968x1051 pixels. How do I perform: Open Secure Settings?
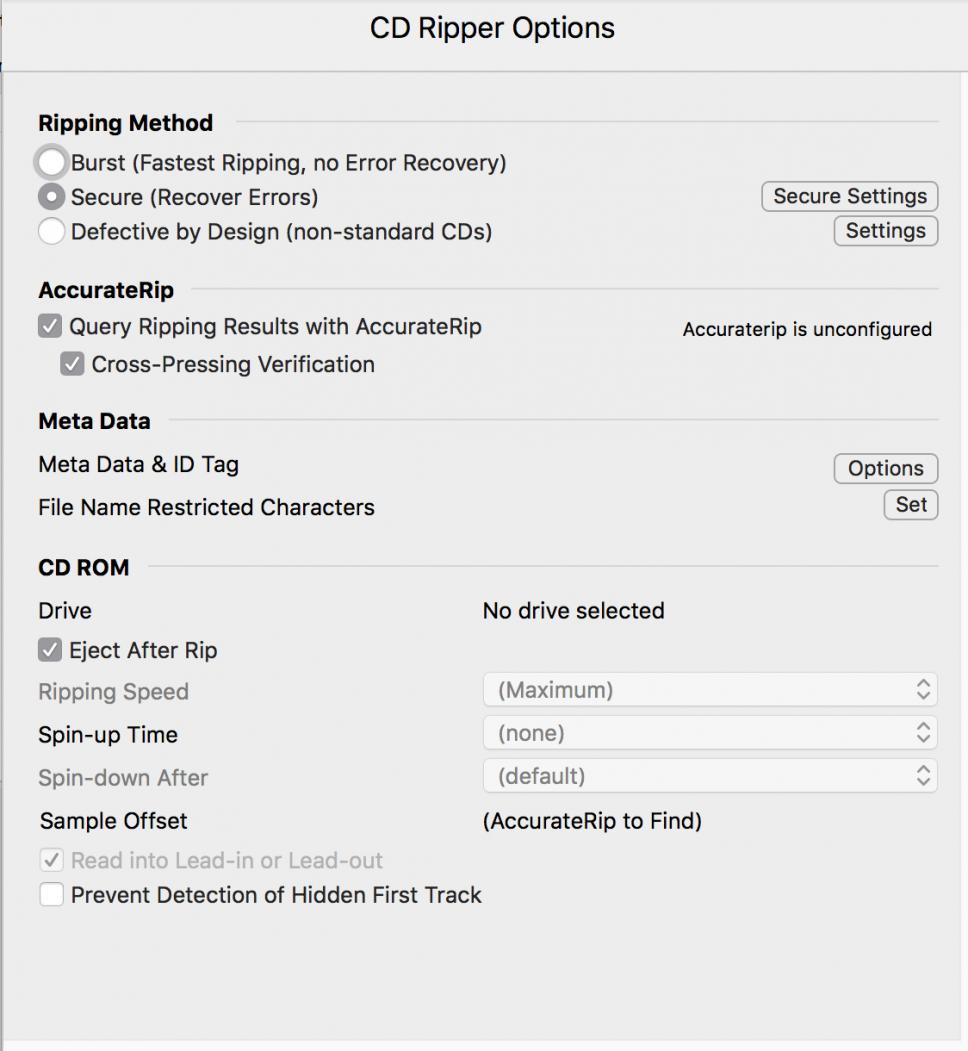pyautogui.click(x=849, y=196)
